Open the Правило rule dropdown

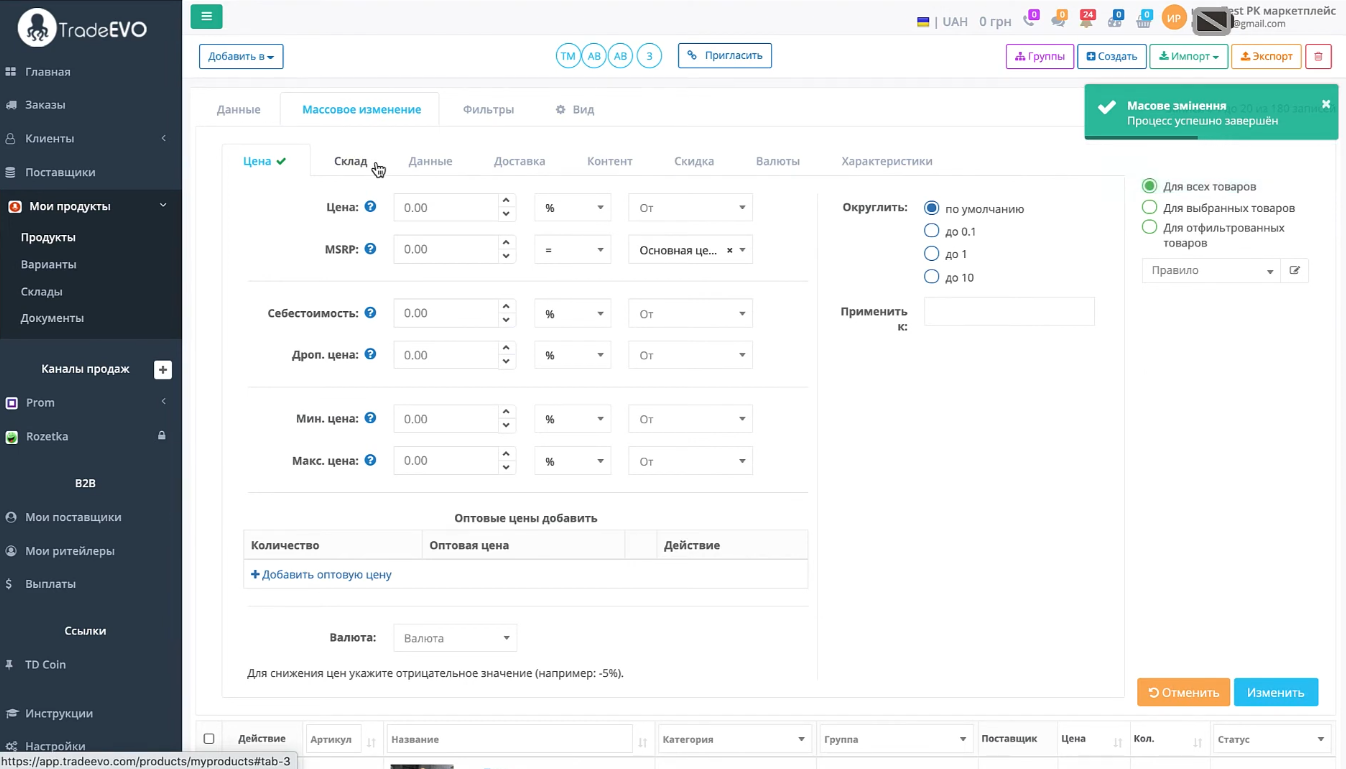click(x=1211, y=270)
